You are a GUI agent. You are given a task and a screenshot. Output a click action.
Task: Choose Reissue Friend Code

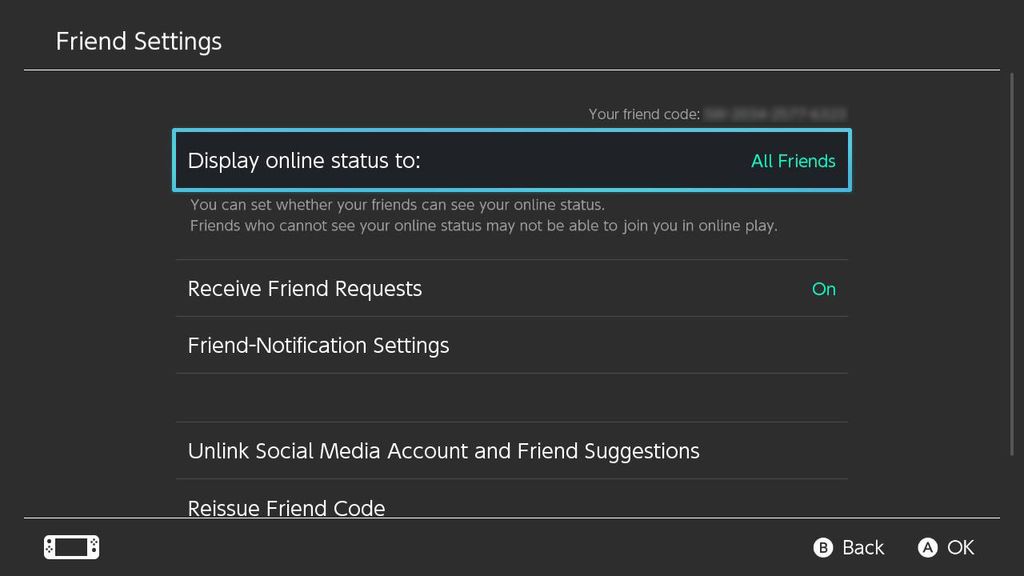click(x=286, y=507)
